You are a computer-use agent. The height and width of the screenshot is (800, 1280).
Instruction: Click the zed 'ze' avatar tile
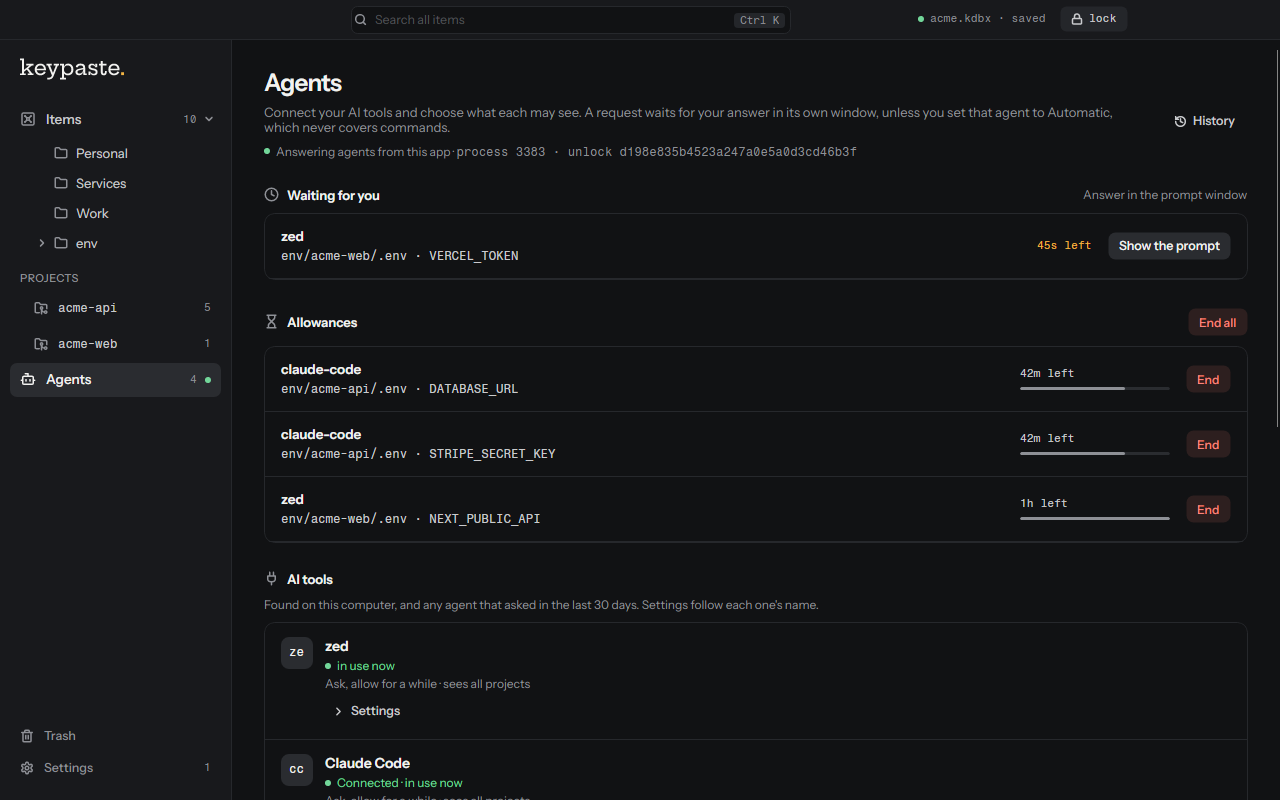point(297,653)
